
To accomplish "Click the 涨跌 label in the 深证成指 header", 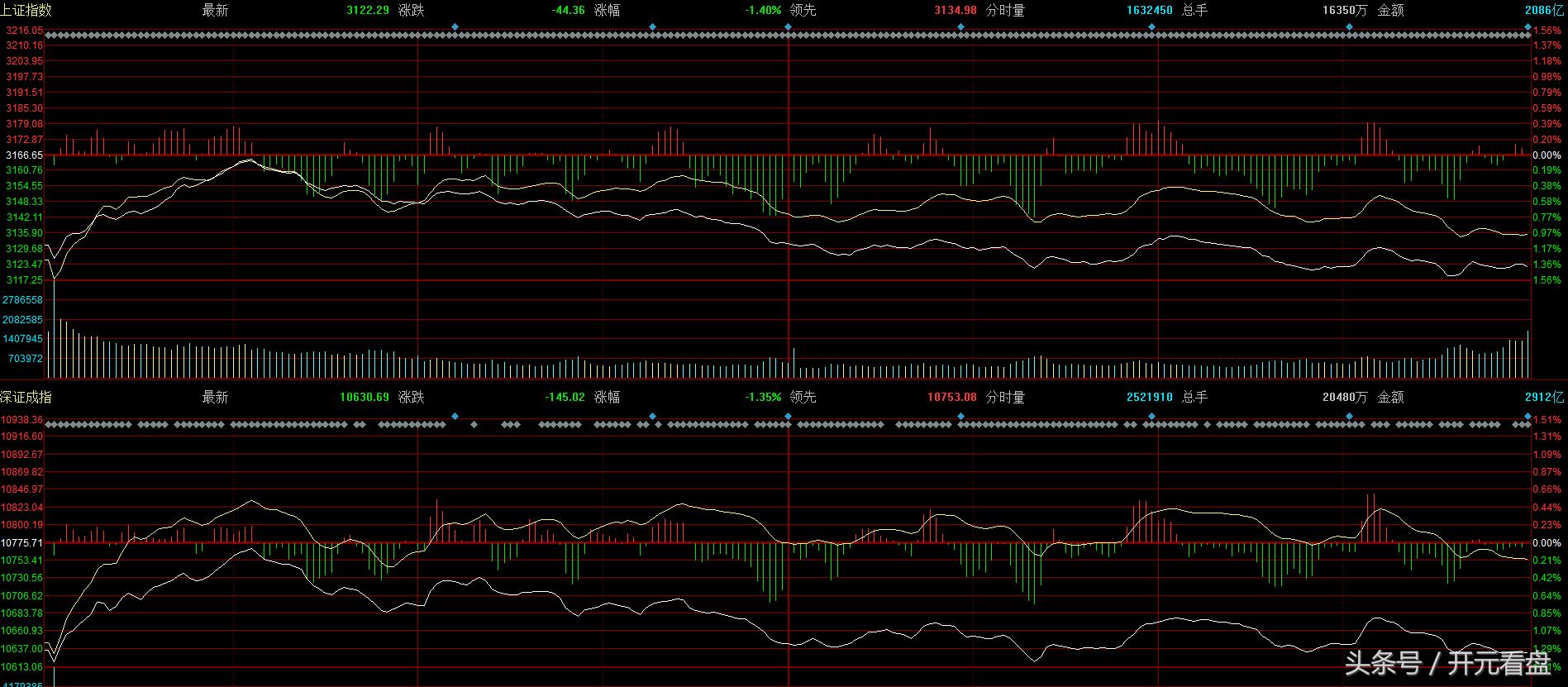I will coord(411,397).
